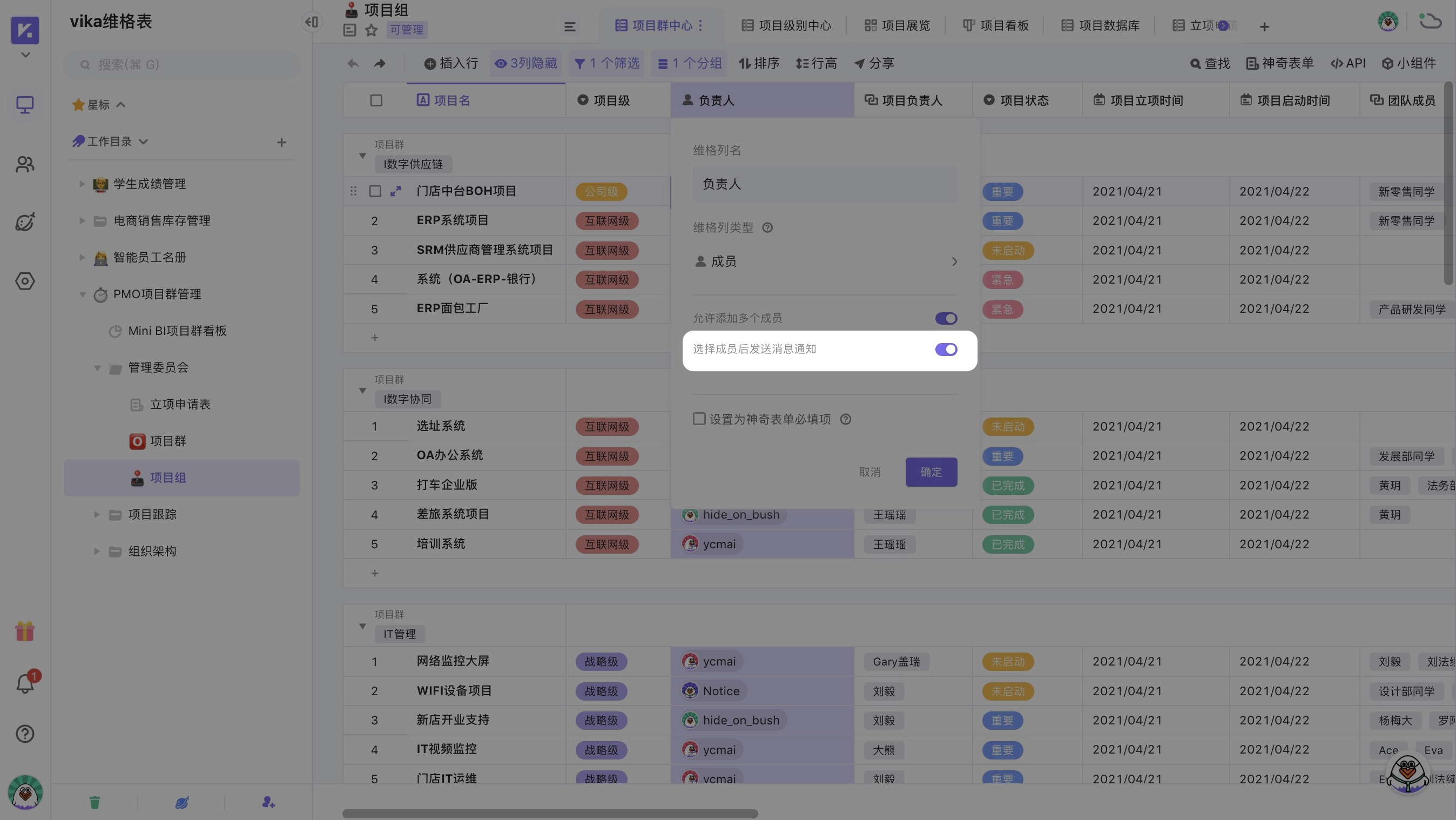
Task: Open the notification bell in the sidebar
Action: (x=25, y=683)
